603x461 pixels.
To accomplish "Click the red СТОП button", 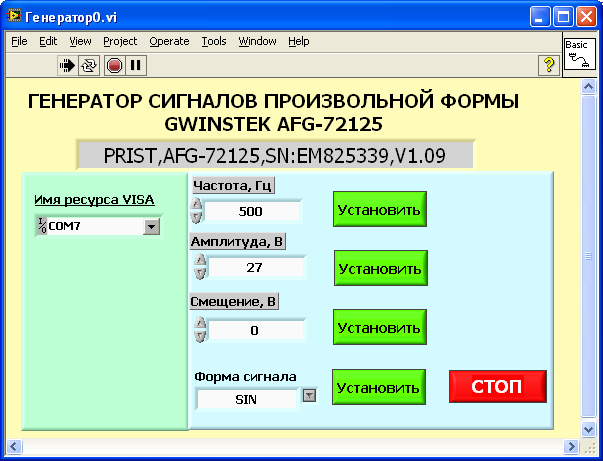I will click(498, 386).
